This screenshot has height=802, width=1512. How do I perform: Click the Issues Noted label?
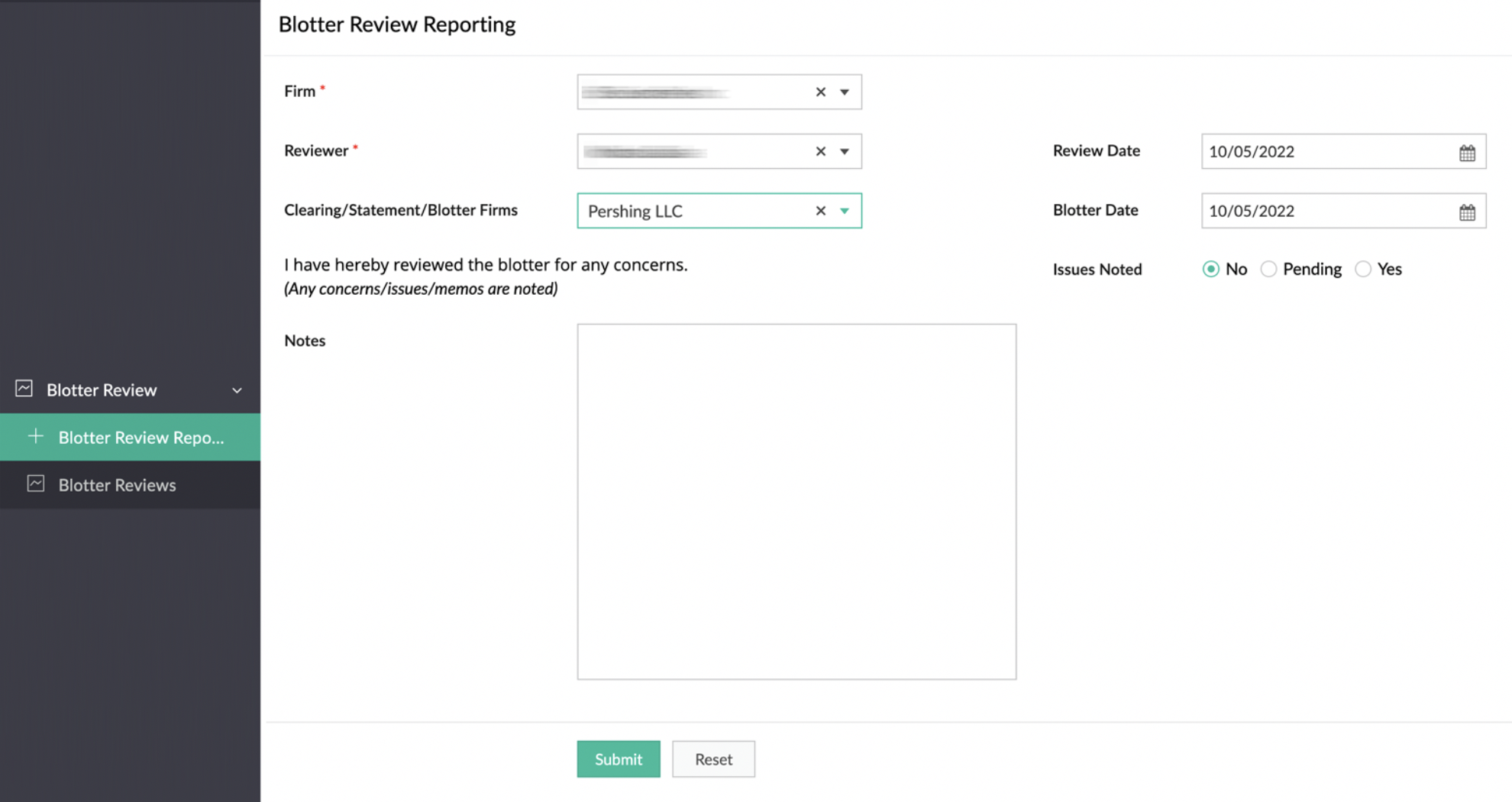point(1097,269)
